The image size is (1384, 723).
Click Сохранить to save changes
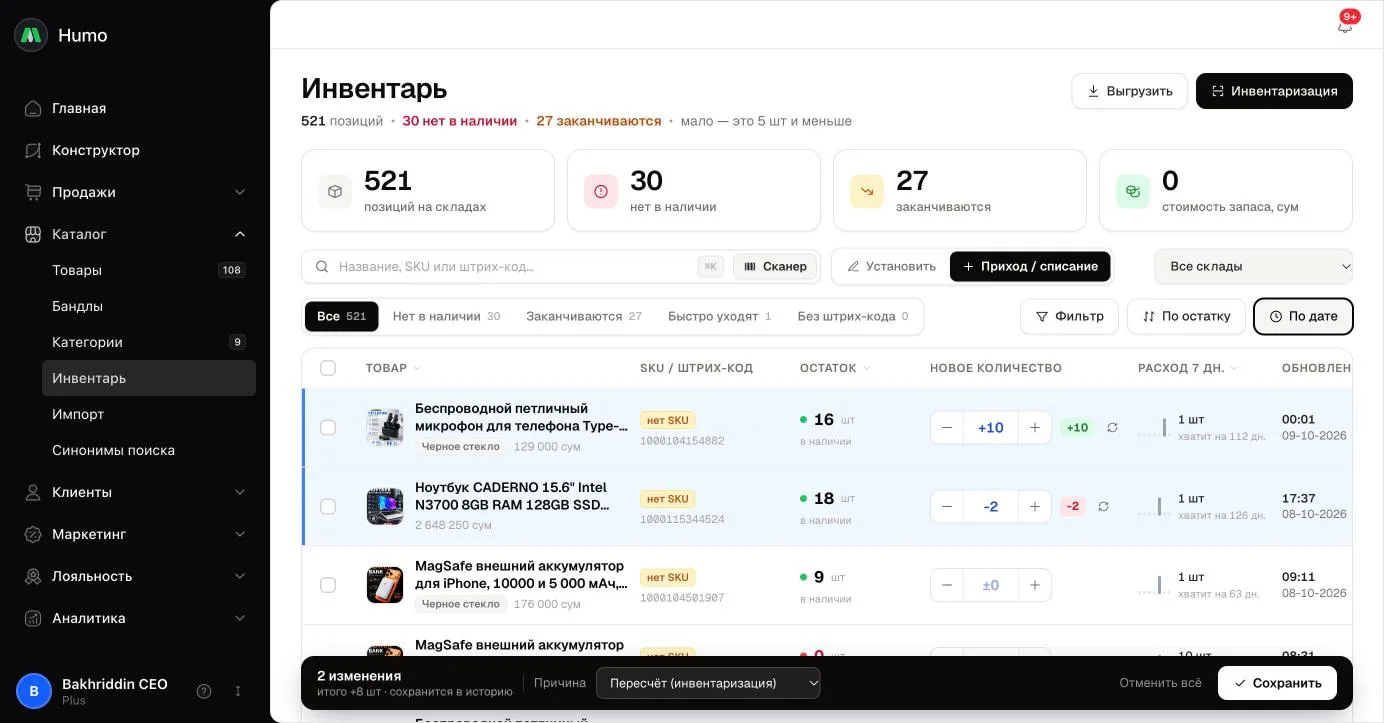[x=1277, y=683]
